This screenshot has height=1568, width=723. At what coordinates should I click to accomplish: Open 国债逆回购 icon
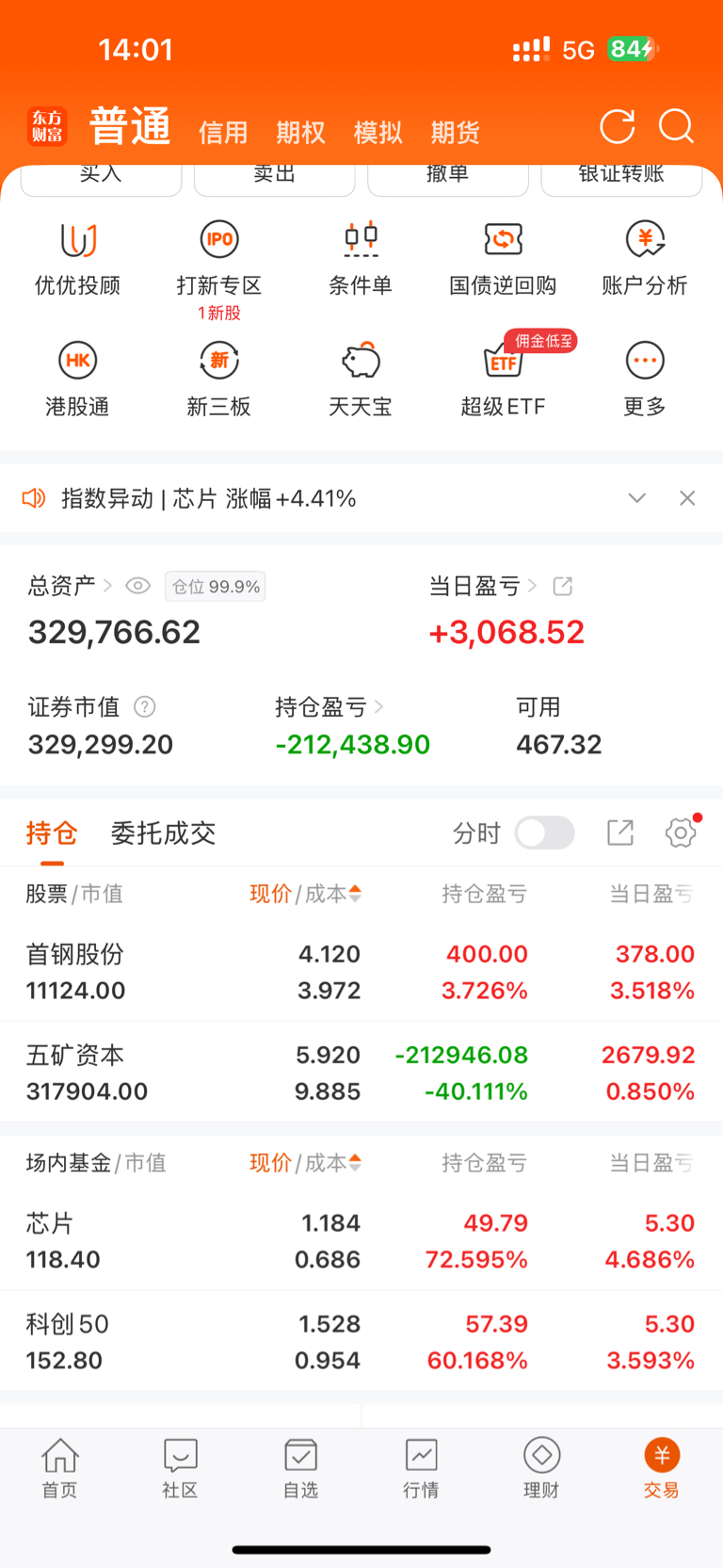click(x=503, y=239)
